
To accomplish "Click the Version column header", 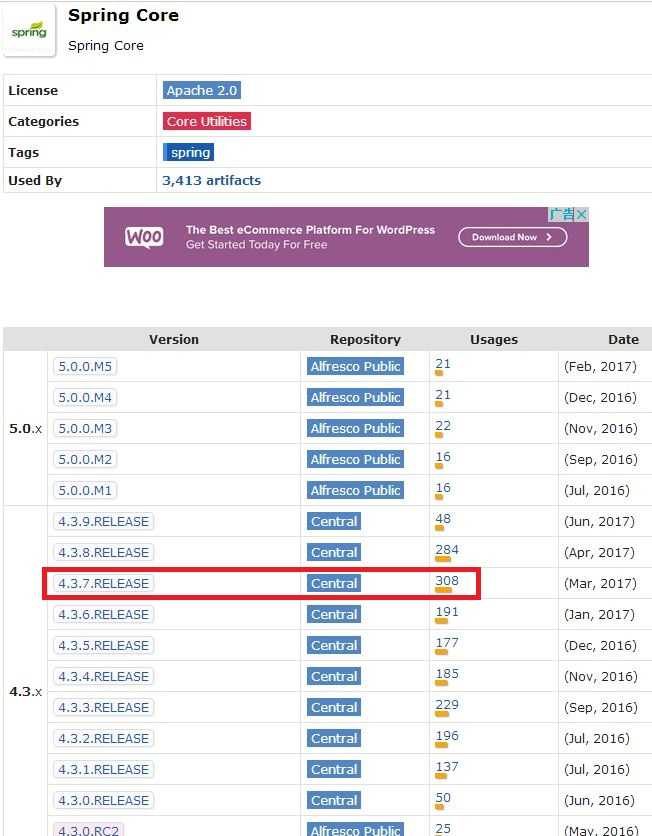I will tap(174, 339).
